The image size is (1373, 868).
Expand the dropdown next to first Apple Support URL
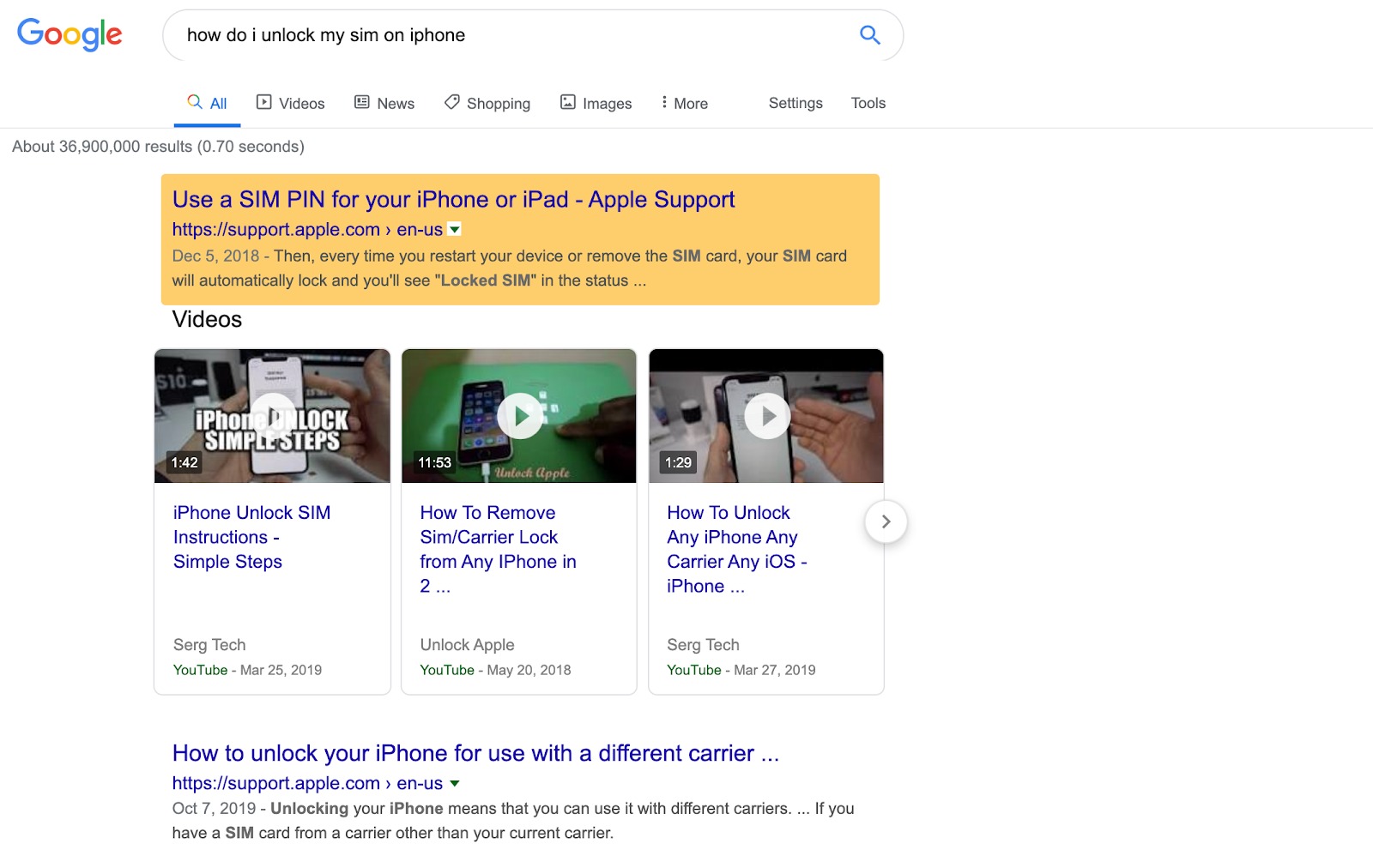(x=455, y=229)
